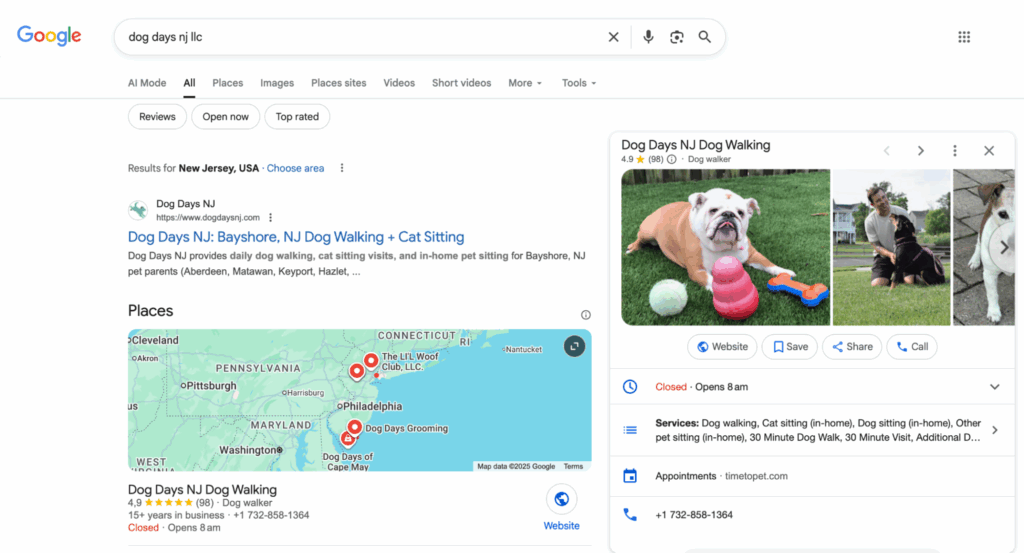Viewport: 1024px width, 553px height.
Task: Expand business hours next to Opens 8 am
Action: click(x=994, y=387)
